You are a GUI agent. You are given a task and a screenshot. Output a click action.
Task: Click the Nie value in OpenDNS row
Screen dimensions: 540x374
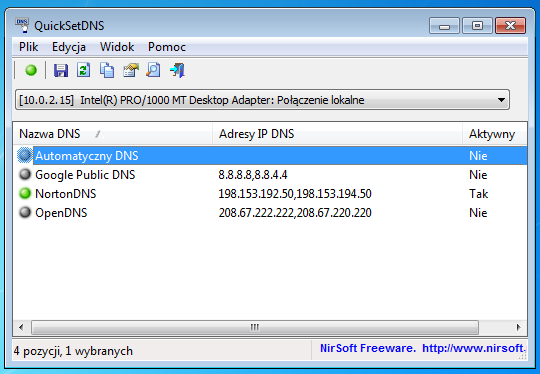point(478,213)
